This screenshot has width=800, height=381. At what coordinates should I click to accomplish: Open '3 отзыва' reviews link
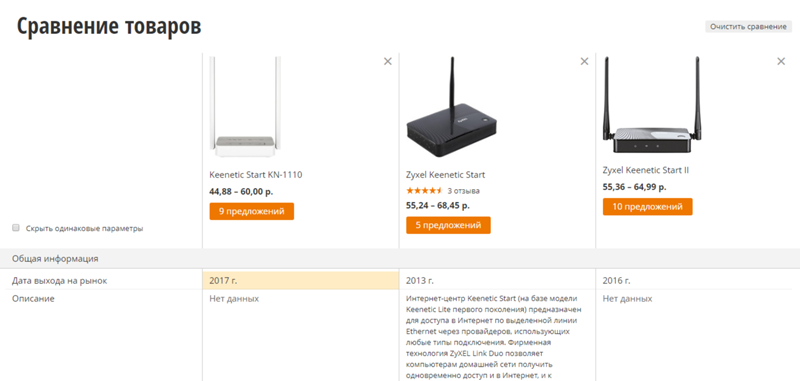[x=463, y=191]
